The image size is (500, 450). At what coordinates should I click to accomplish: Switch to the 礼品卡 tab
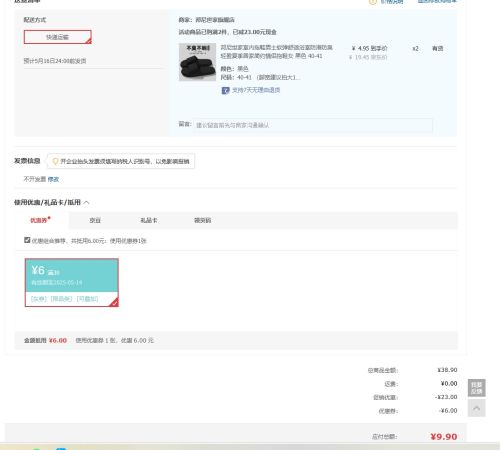149,220
